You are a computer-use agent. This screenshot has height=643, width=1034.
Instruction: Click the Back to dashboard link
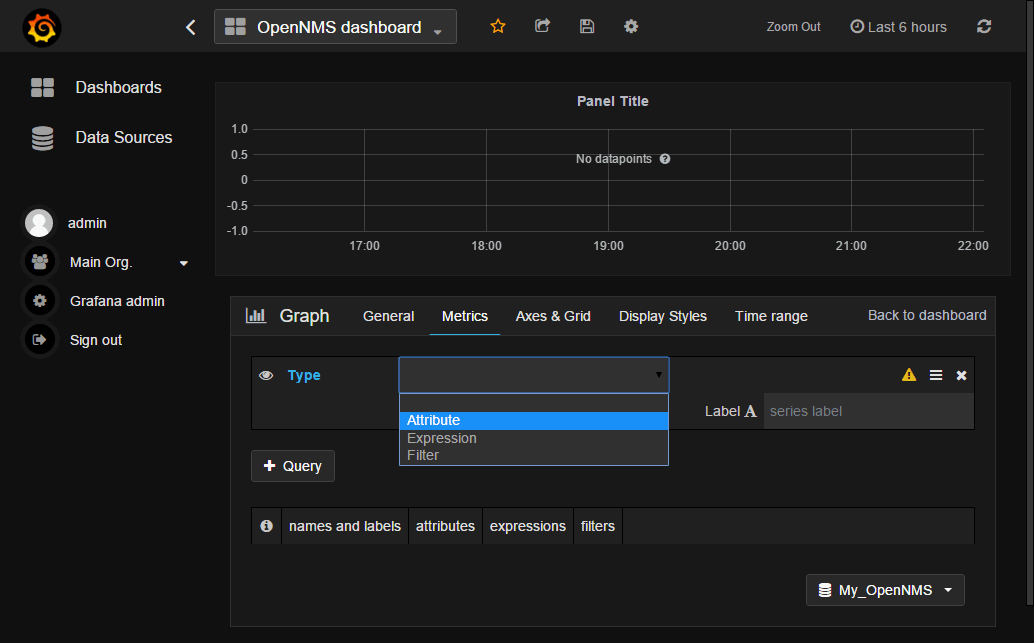click(927, 315)
